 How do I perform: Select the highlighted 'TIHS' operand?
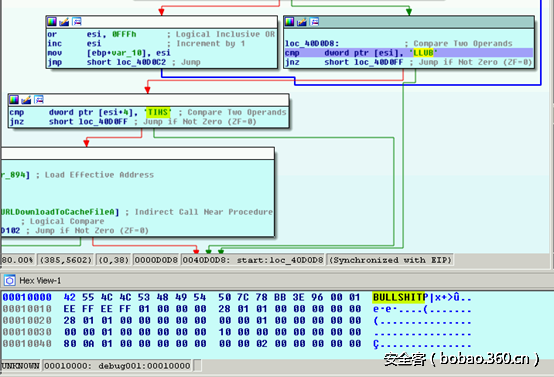click(158, 112)
